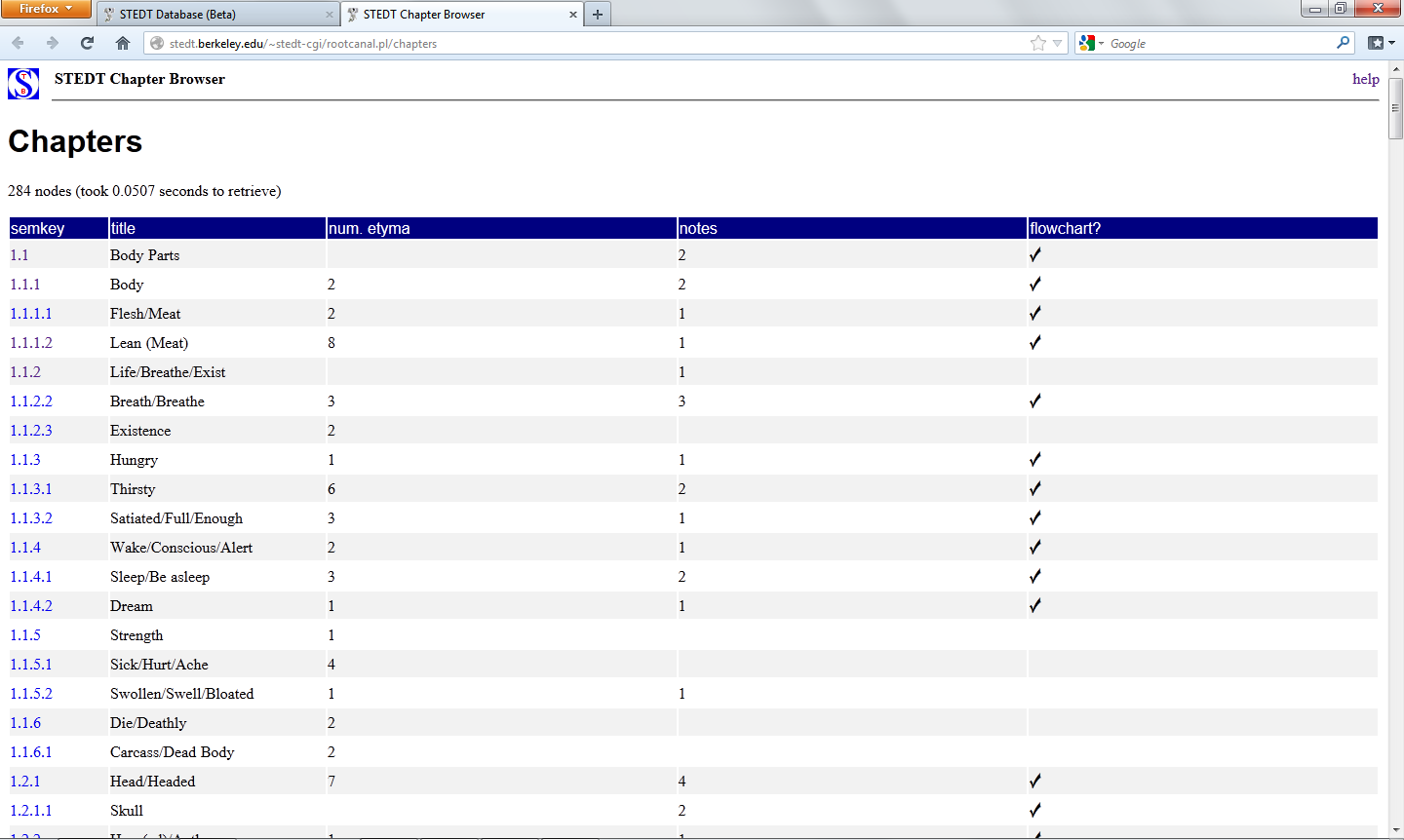Click the STEDT logo icon

(x=23, y=84)
